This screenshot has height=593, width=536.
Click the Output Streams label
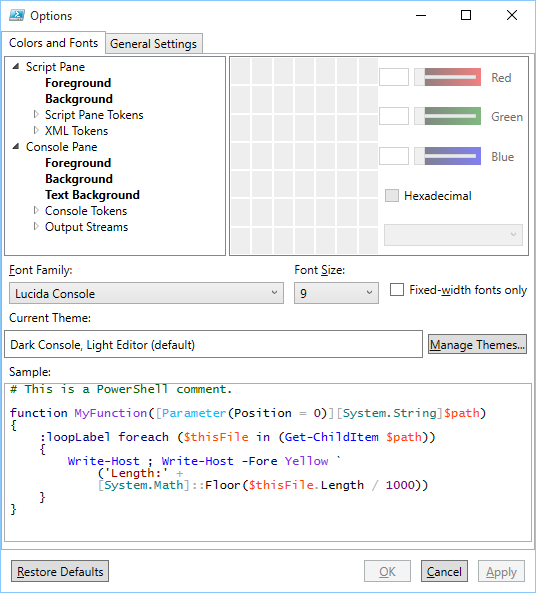click(87, 227)
